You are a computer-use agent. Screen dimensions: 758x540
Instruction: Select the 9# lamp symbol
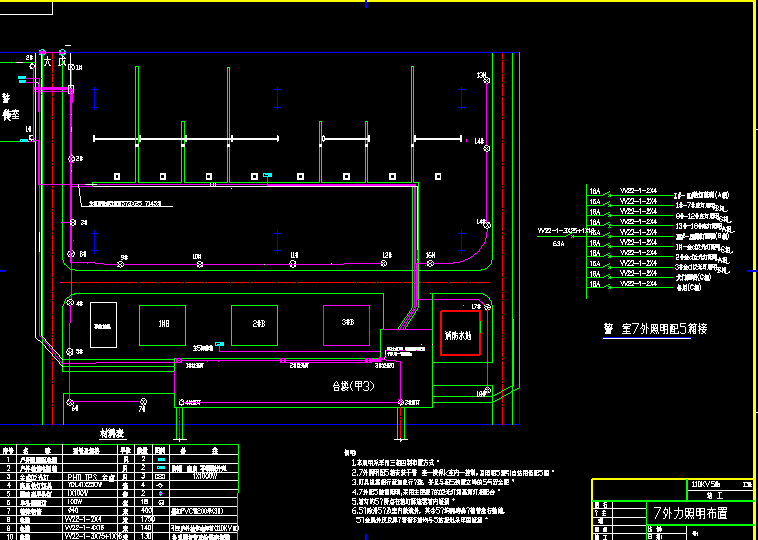click(121, 264)
